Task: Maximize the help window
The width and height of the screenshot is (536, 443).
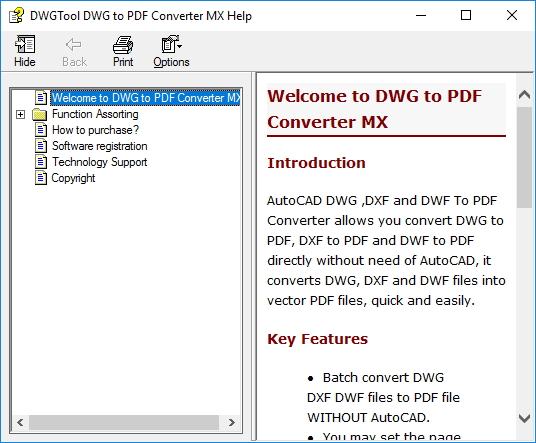Action: click(x=466, y=15)
